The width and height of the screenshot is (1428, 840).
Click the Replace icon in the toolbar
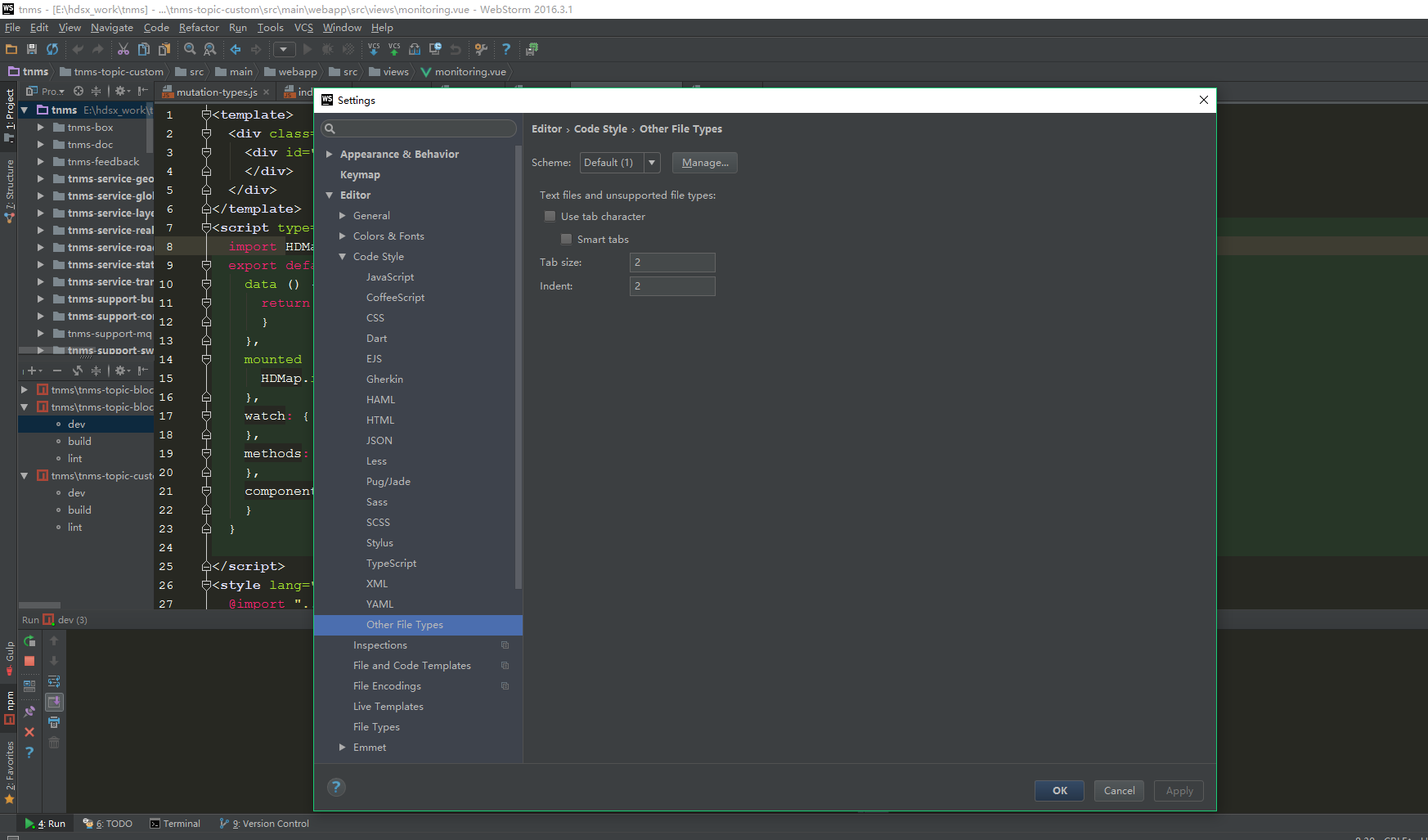[x=210, y=49]
